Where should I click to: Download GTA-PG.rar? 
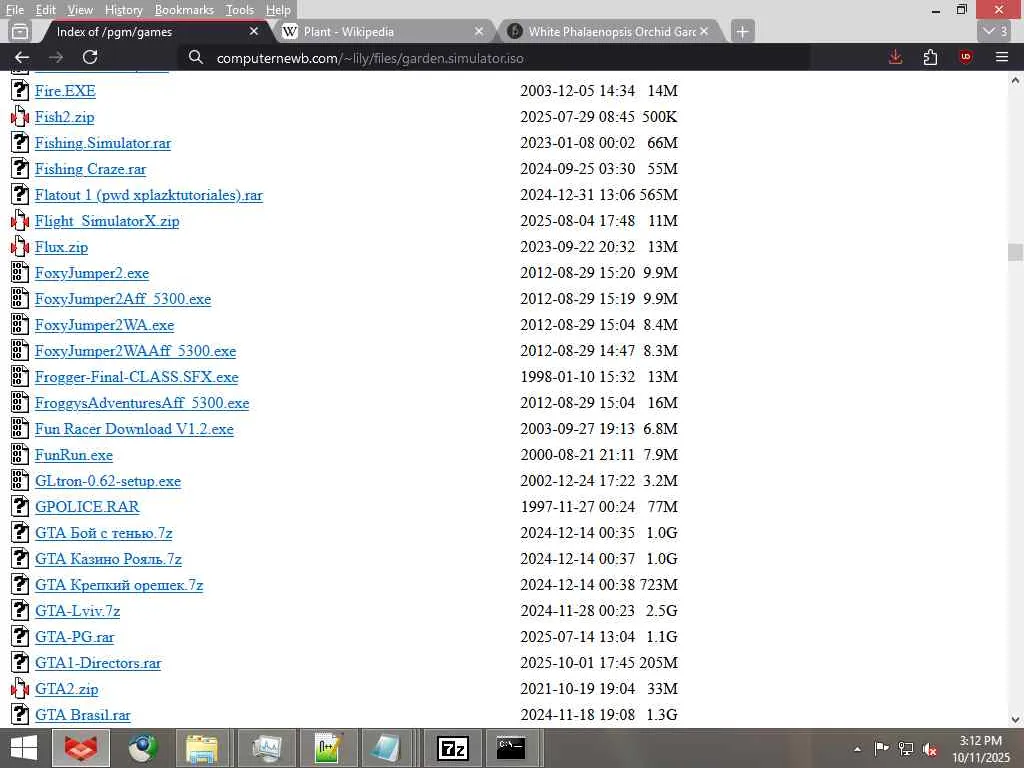pos(74,637)
